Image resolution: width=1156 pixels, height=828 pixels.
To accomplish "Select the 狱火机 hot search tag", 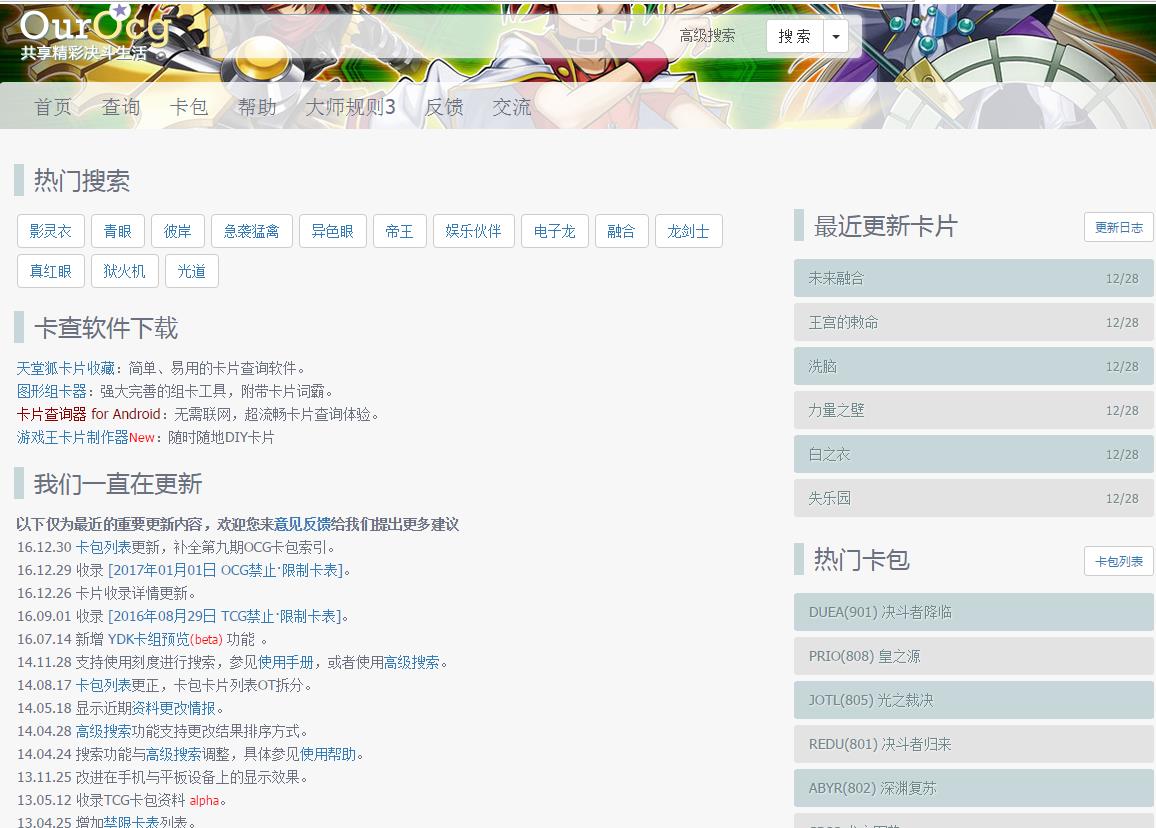I will [125, 271].
